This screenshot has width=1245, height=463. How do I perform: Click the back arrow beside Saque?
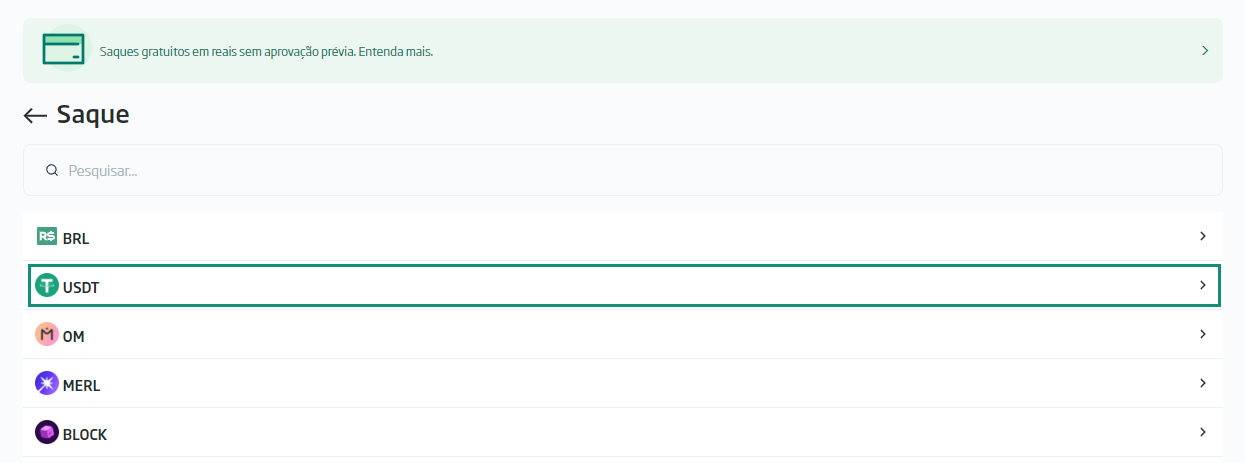(x=35, y=116)
